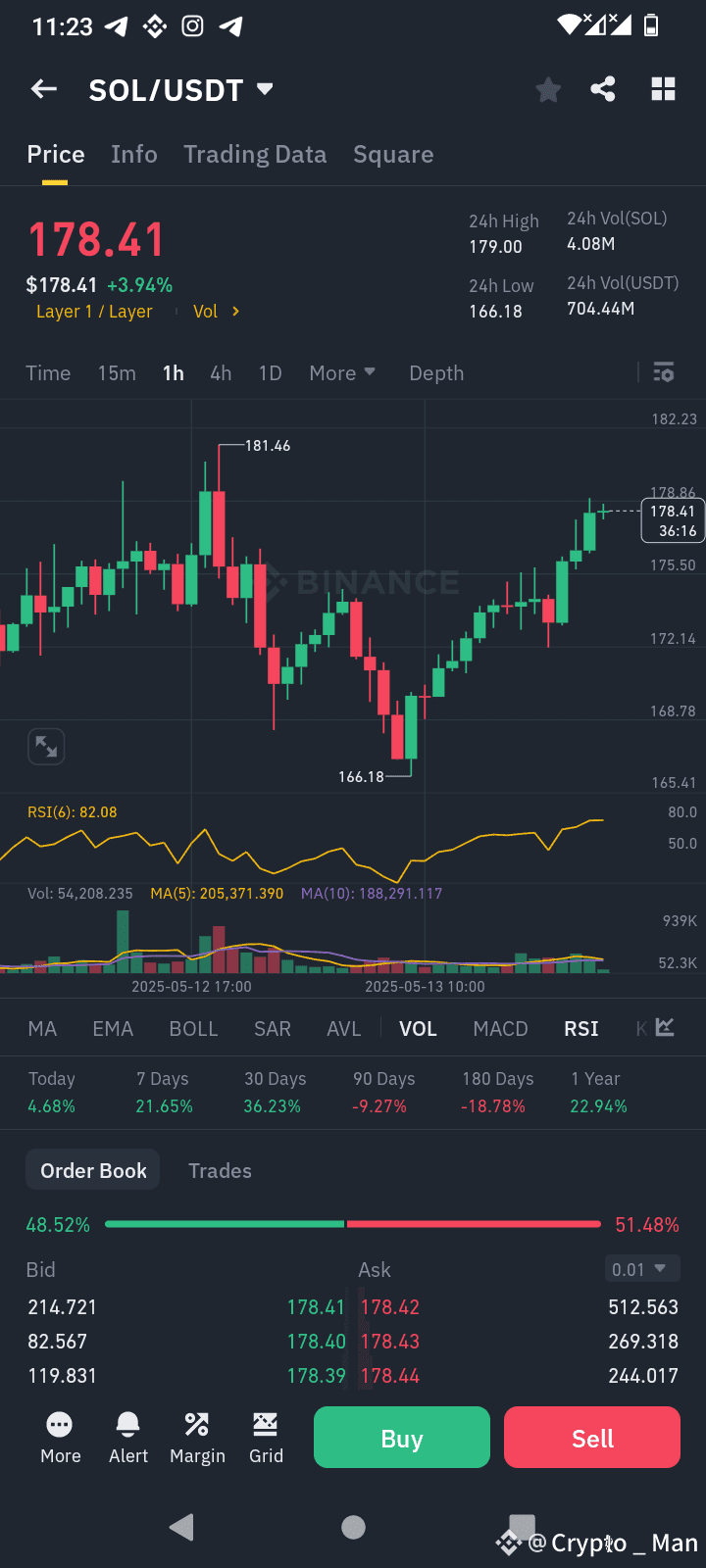
Task: Add SOL/USDT to favorites with the star
Action: (548, 90)
